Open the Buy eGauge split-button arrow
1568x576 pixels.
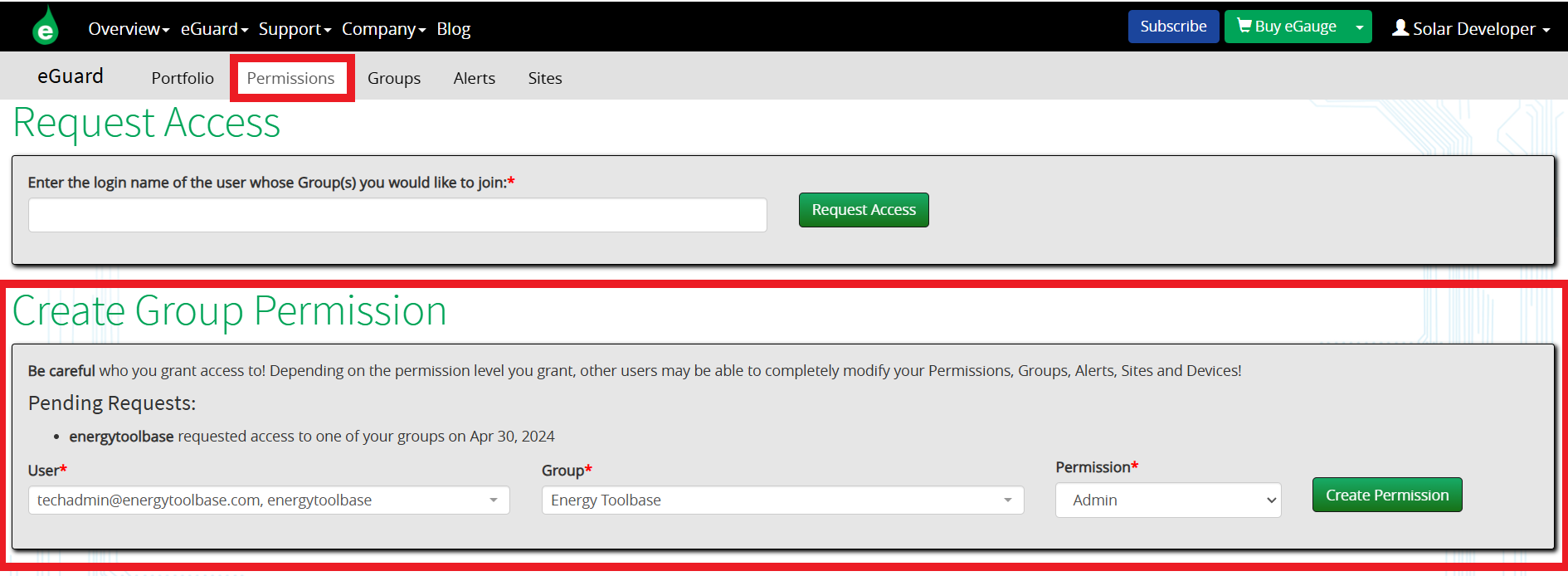tap(1360, 27)
